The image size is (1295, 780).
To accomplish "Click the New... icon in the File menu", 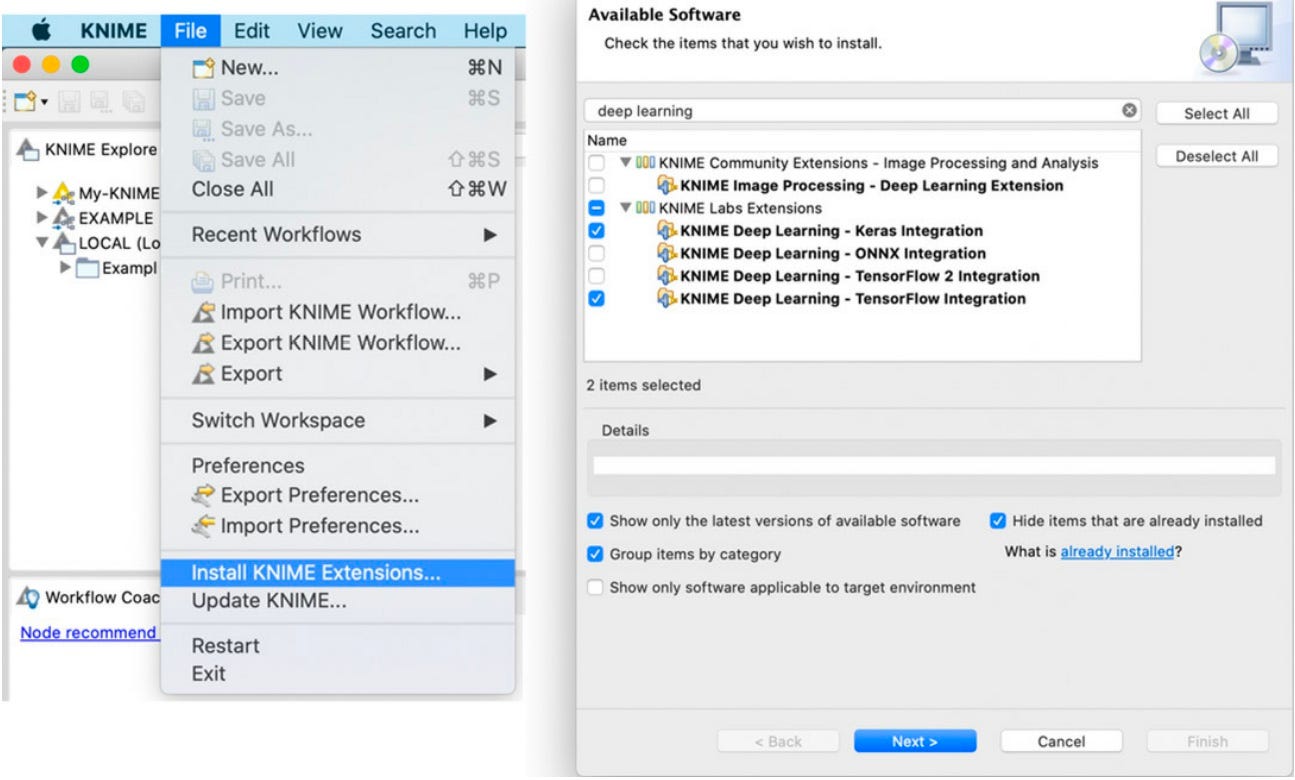I will [204, 69].
